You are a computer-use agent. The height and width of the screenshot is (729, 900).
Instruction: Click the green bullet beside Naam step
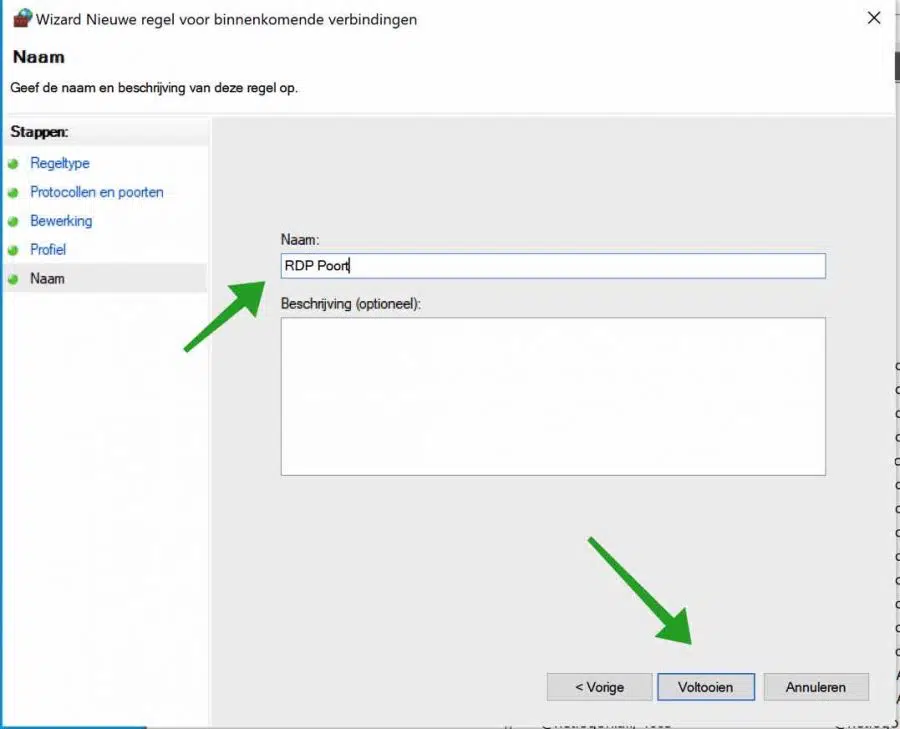tap(13, 279)
